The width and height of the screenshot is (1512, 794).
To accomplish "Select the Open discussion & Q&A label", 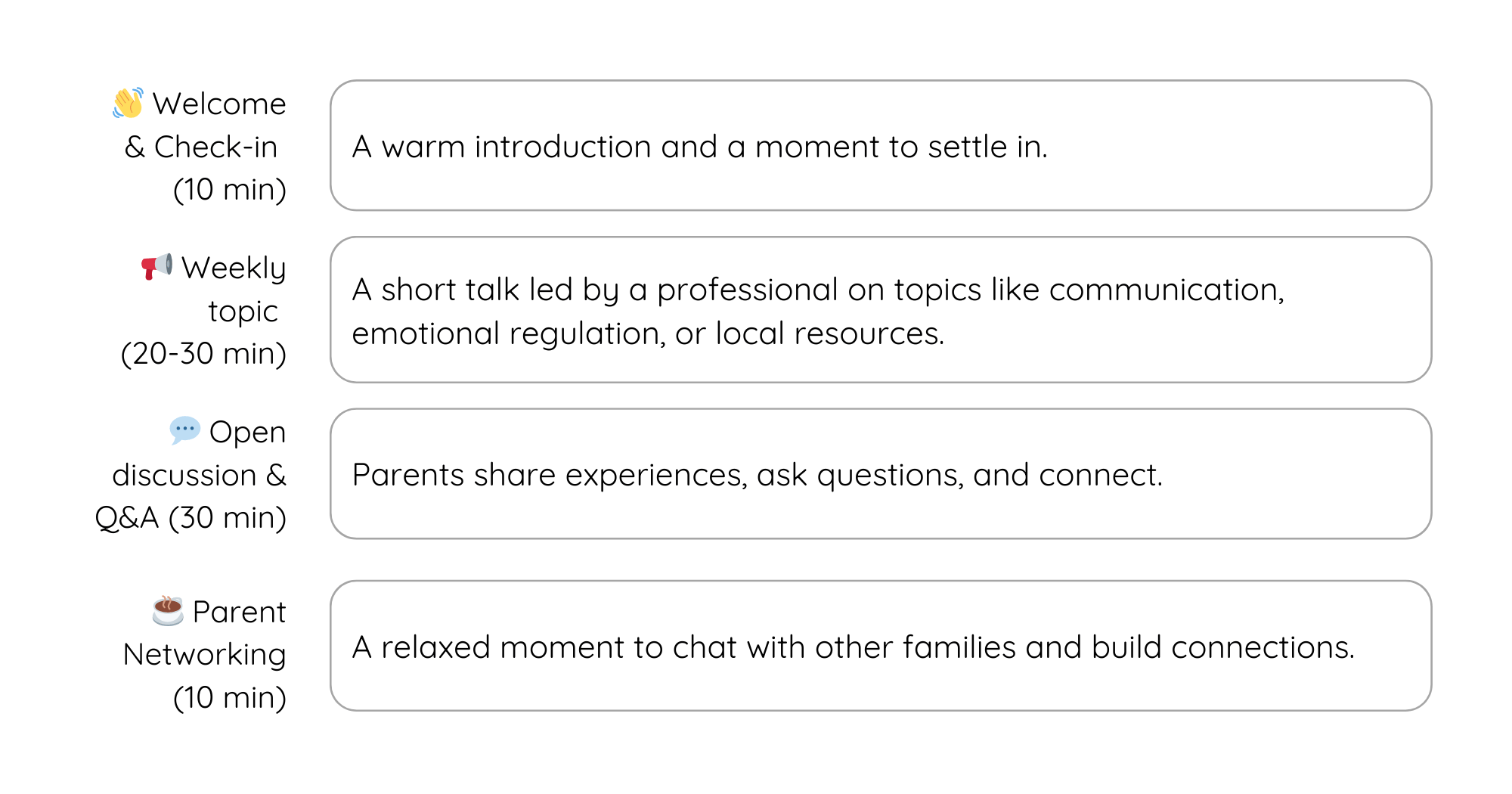I will point(191,475).
